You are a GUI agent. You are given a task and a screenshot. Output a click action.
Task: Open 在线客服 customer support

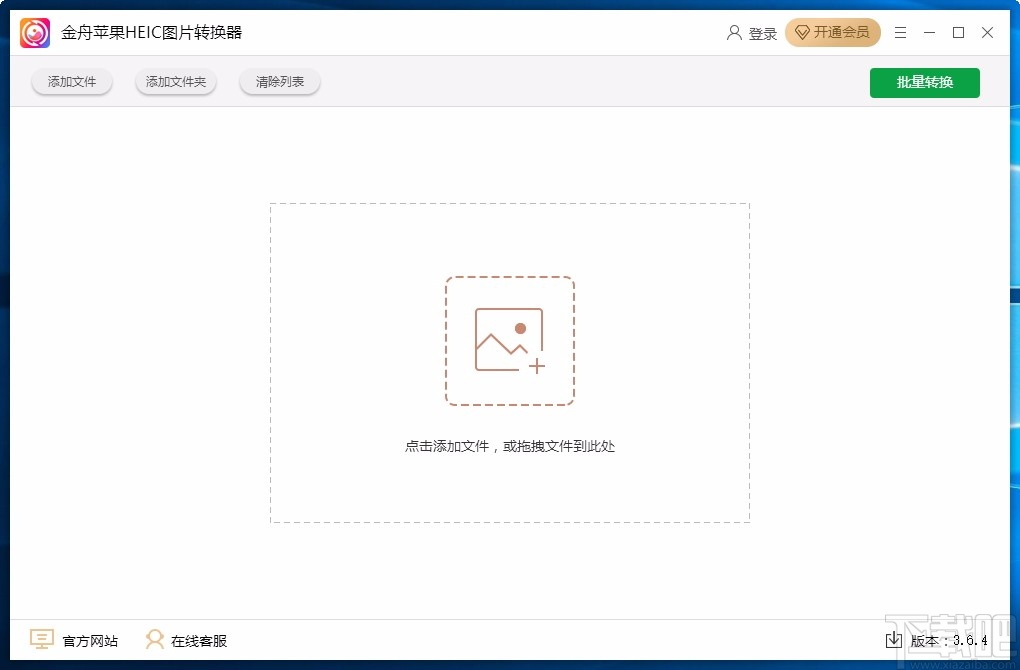(x=199, y=639)
